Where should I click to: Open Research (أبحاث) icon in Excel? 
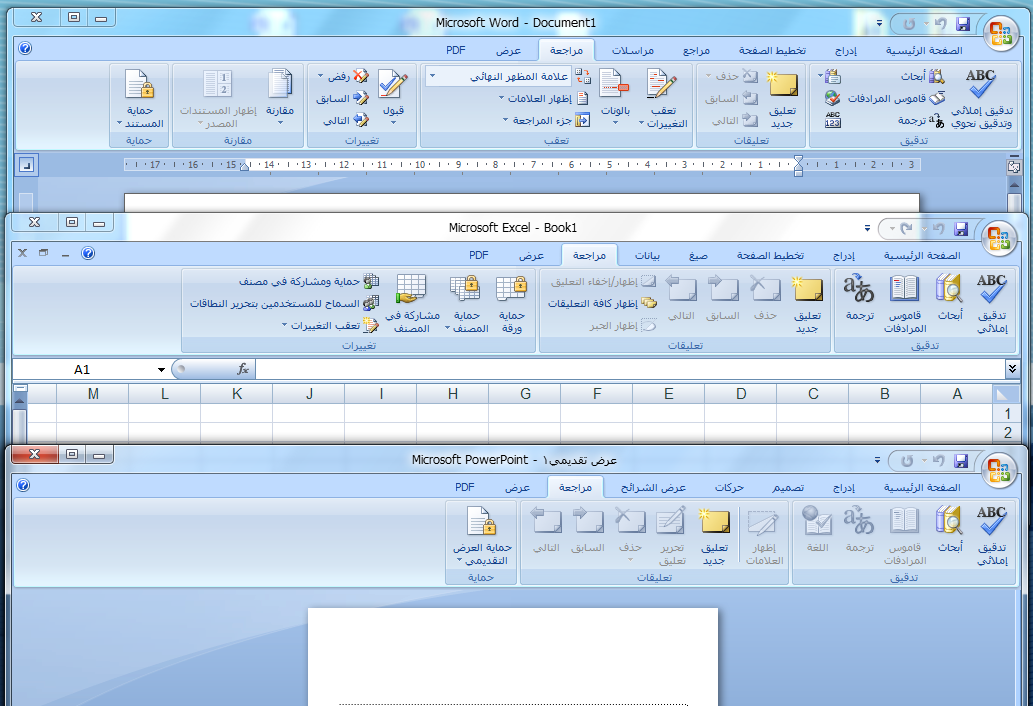[x=949, y=290]
